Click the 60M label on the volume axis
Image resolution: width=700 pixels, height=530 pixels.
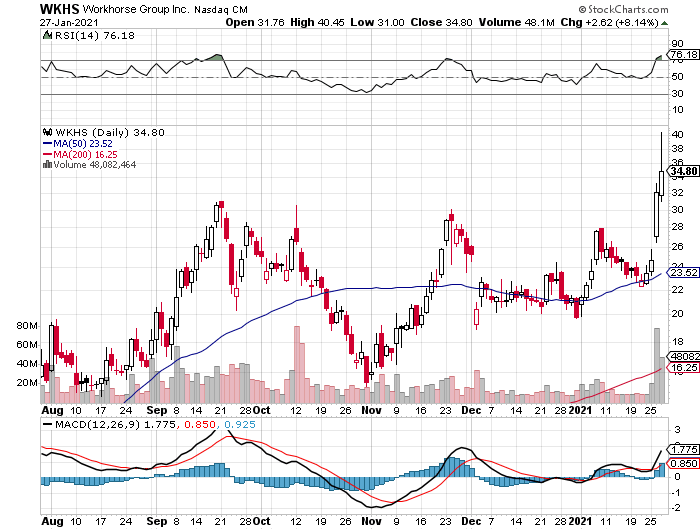coord(27,344)
